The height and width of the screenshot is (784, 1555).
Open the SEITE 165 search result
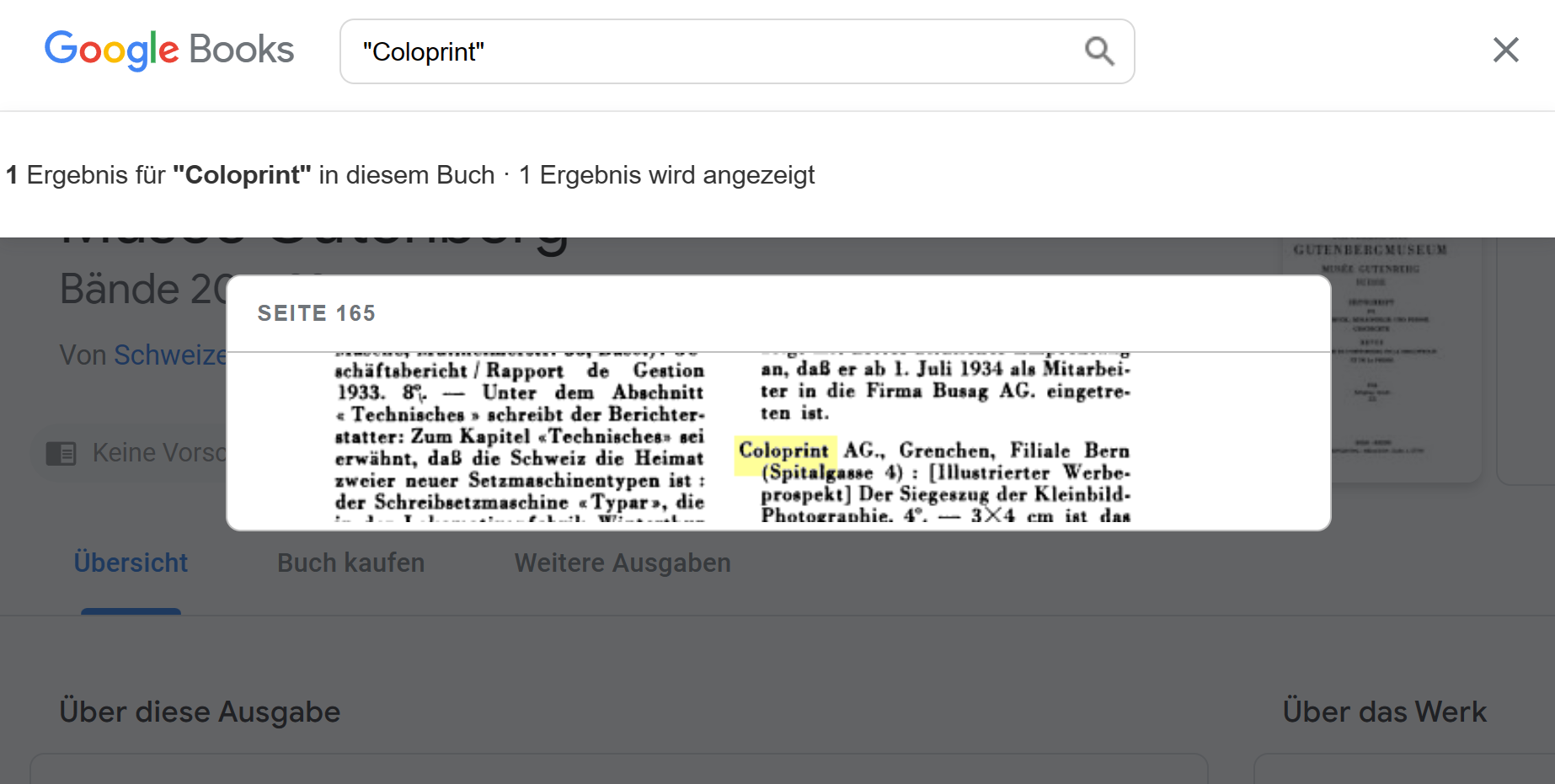pyautogui.click(x=316, y=313)
